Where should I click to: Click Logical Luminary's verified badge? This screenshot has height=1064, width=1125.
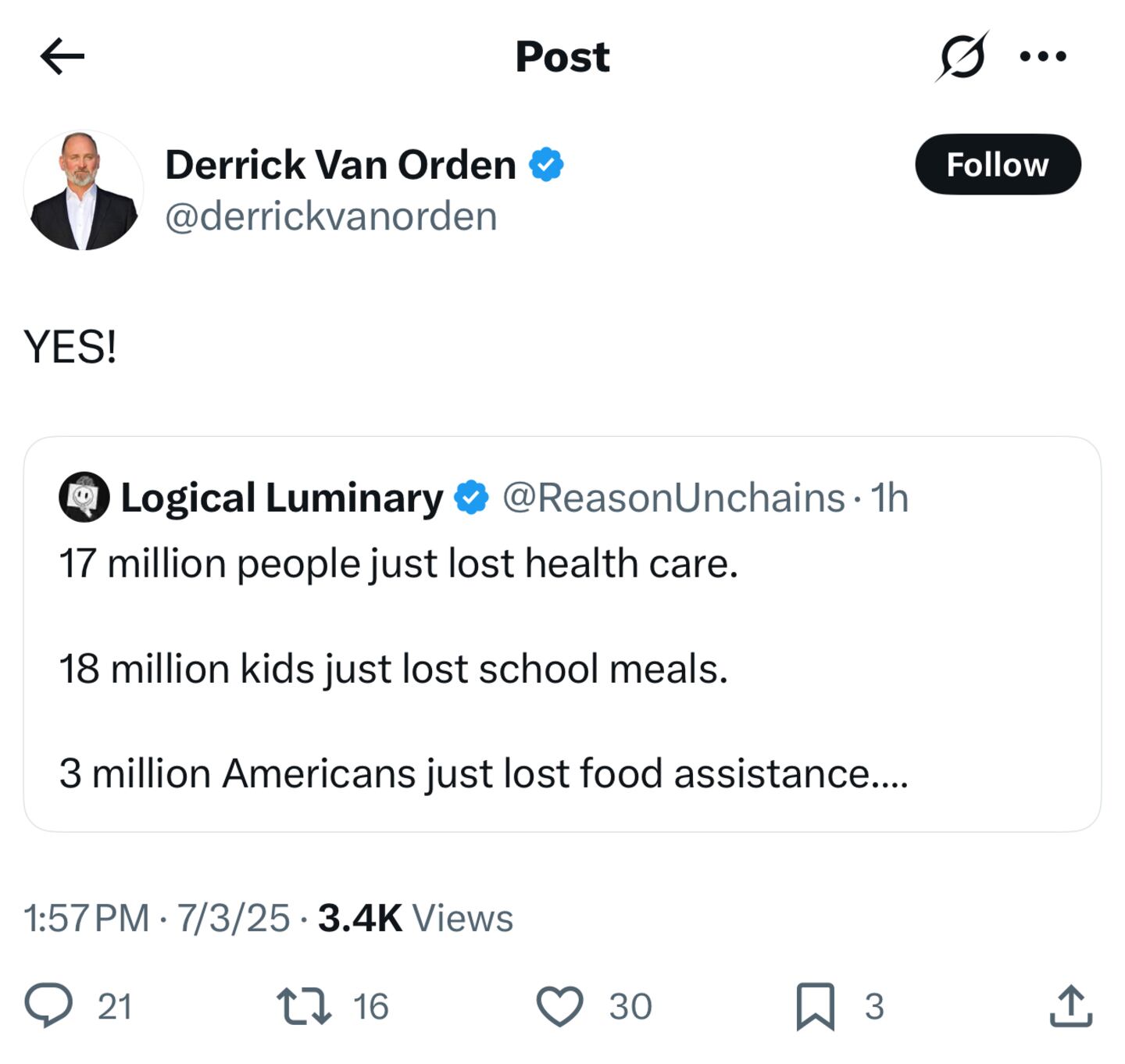point(471,498)
